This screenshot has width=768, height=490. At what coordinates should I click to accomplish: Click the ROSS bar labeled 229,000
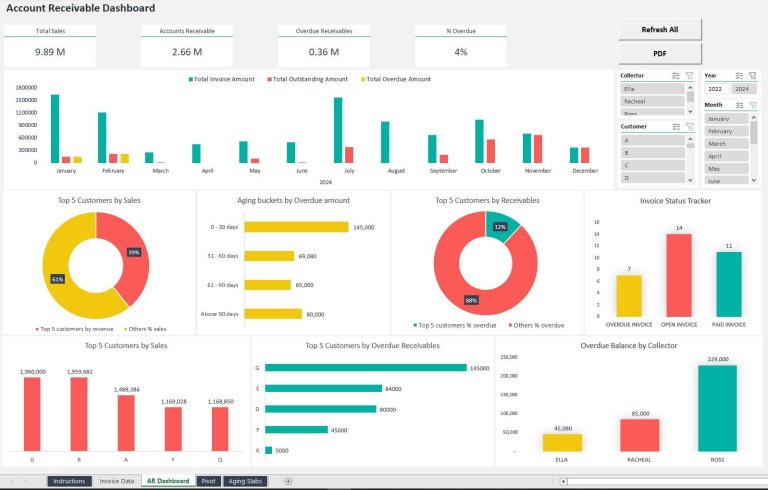[x=718, y=408]
